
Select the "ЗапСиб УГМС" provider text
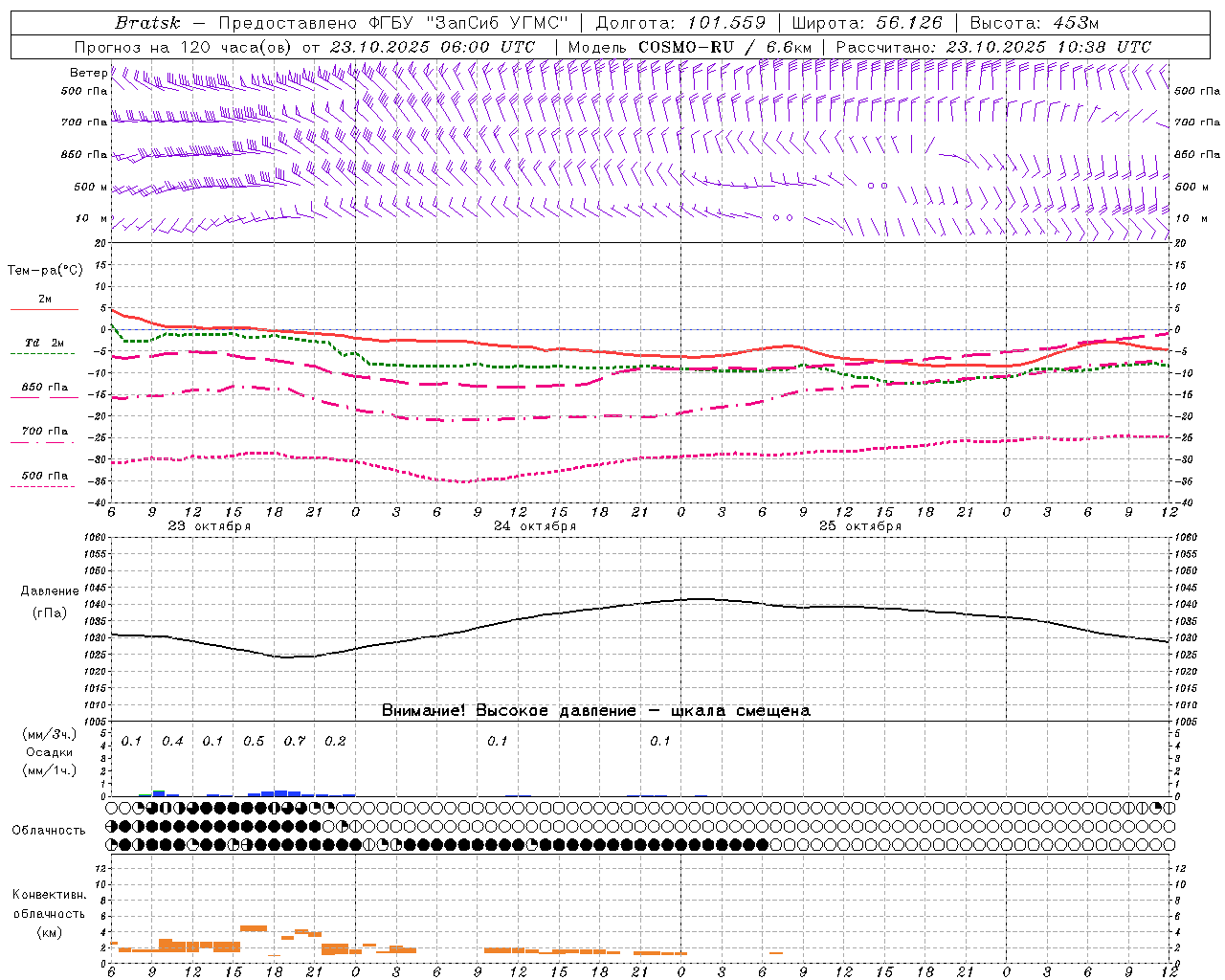498,23
